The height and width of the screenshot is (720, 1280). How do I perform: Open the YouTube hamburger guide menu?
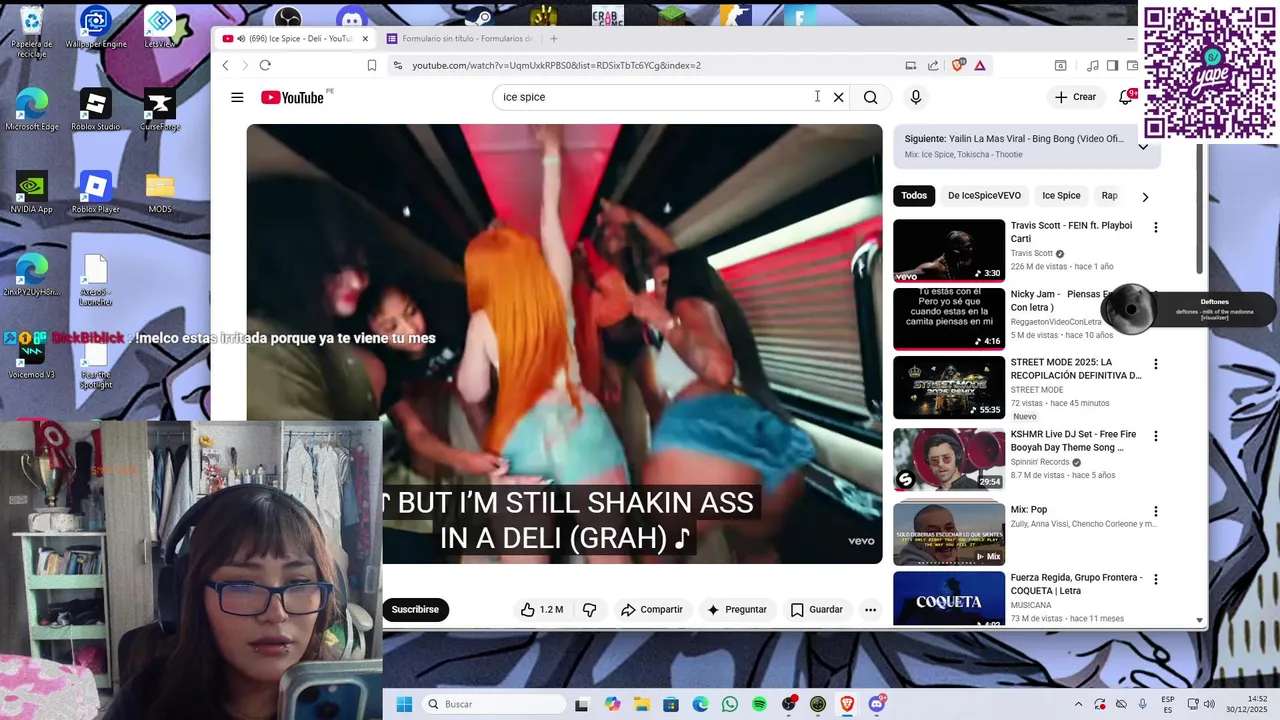click(x=237, y=97)
